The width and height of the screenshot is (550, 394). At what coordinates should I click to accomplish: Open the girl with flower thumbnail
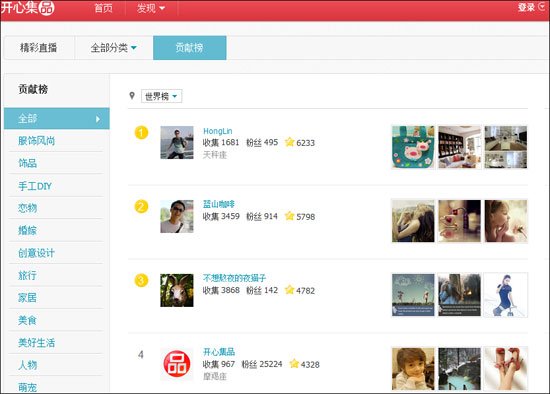click(x=505, y=221)
